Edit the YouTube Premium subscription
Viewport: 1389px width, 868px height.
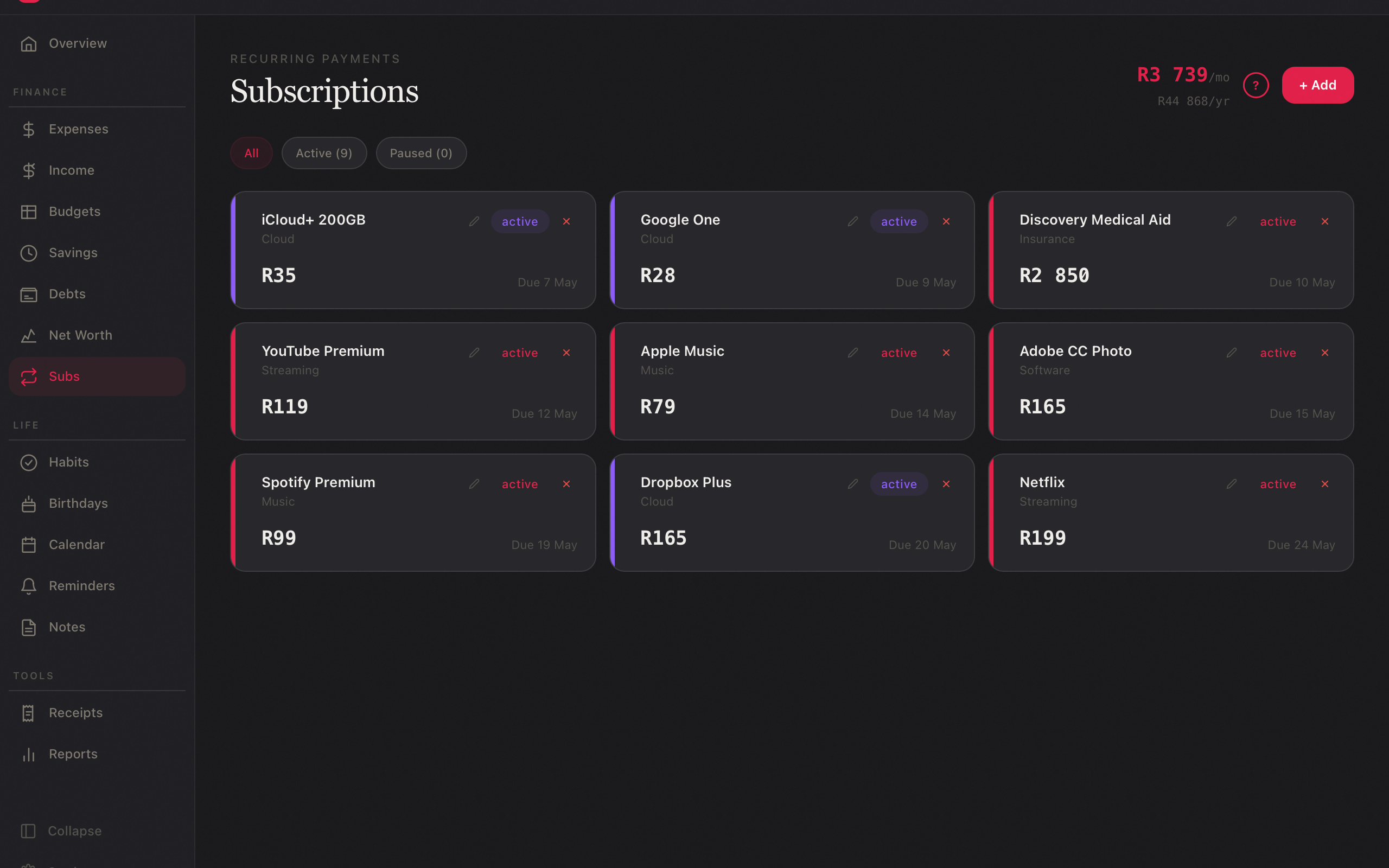tap(474, 353)
